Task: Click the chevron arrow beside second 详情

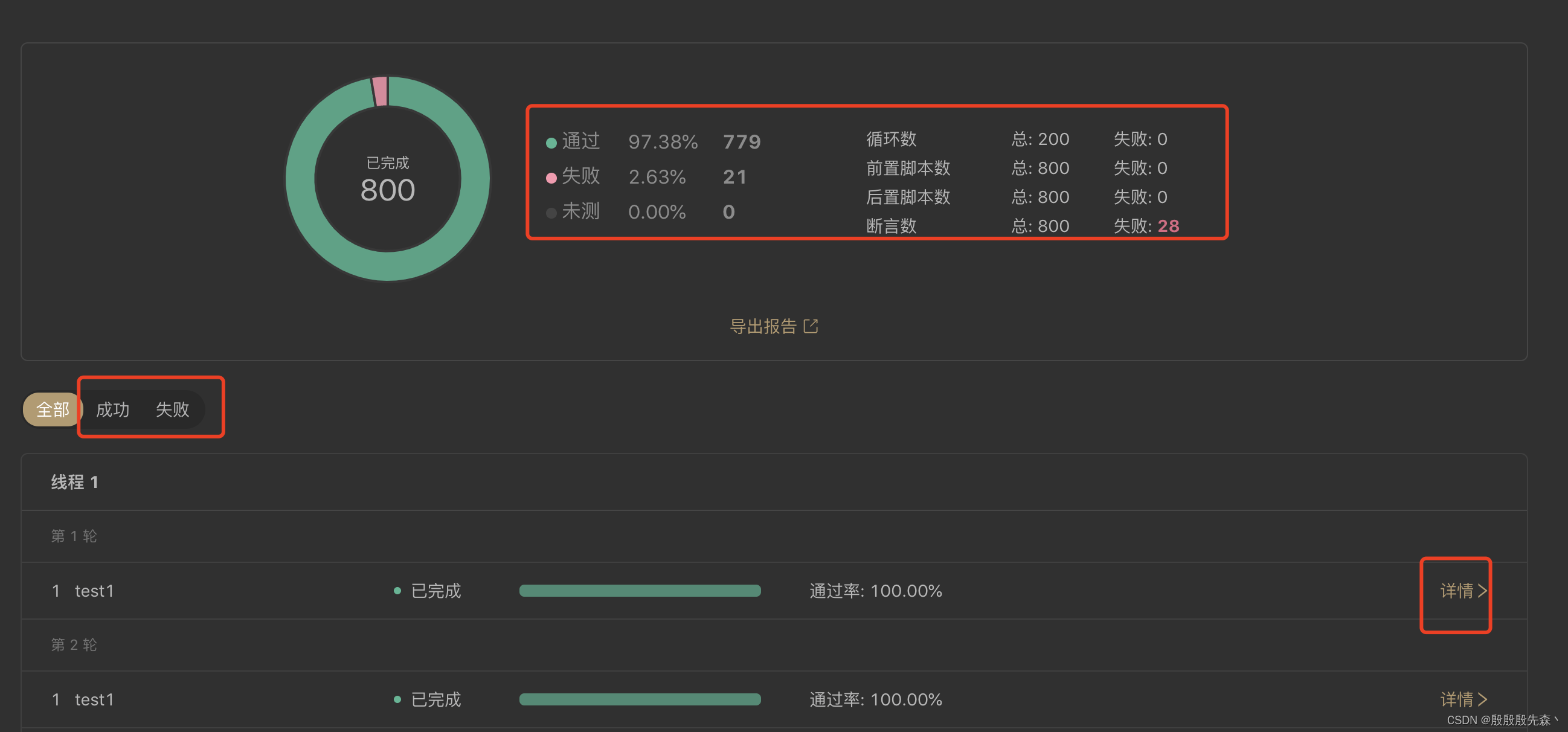Action: tap(1483, 699)
